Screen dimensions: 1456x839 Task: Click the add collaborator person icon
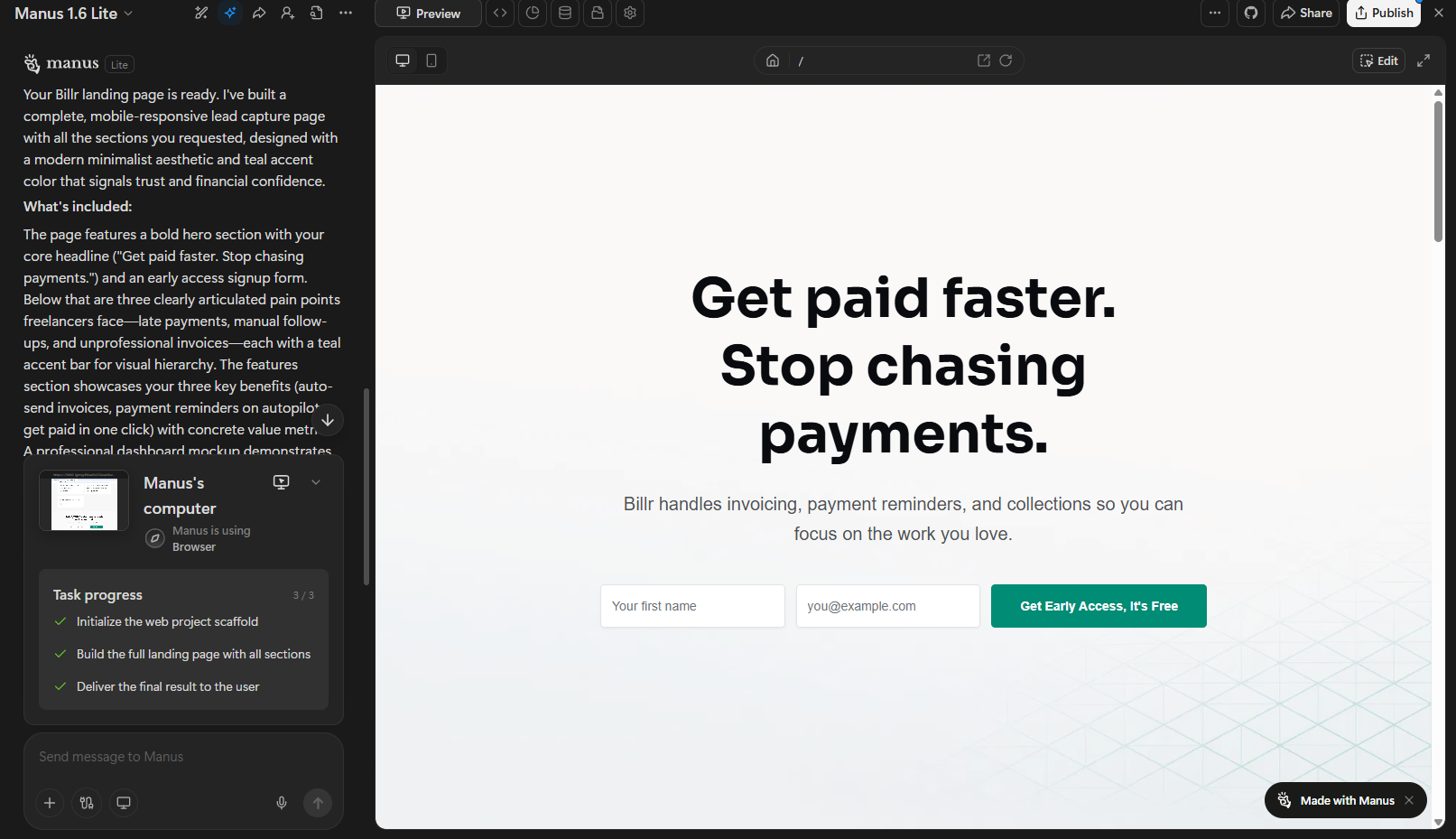pos(288,13)
